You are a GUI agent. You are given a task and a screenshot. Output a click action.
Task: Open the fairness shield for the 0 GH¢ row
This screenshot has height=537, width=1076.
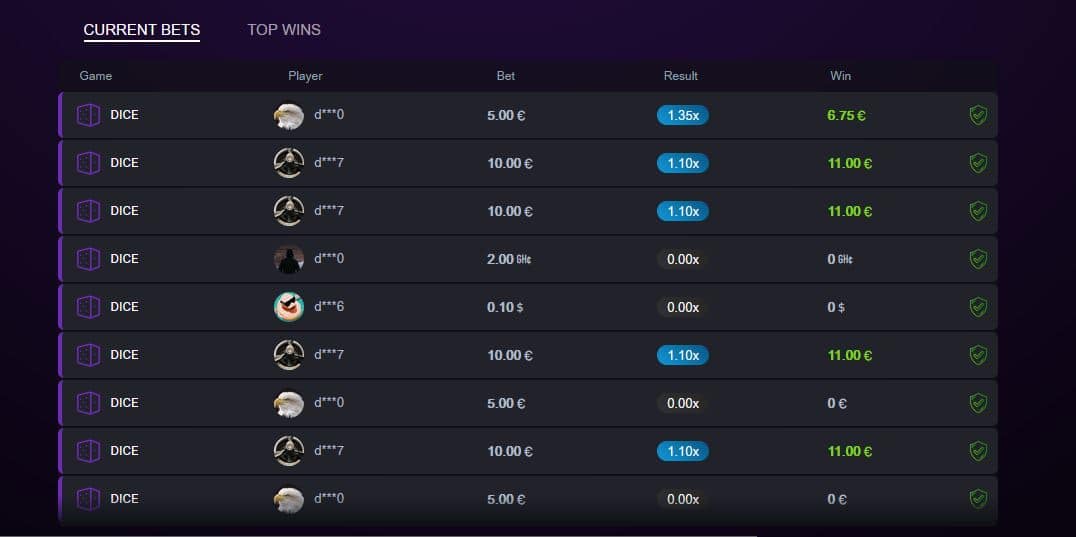point(978,259)
